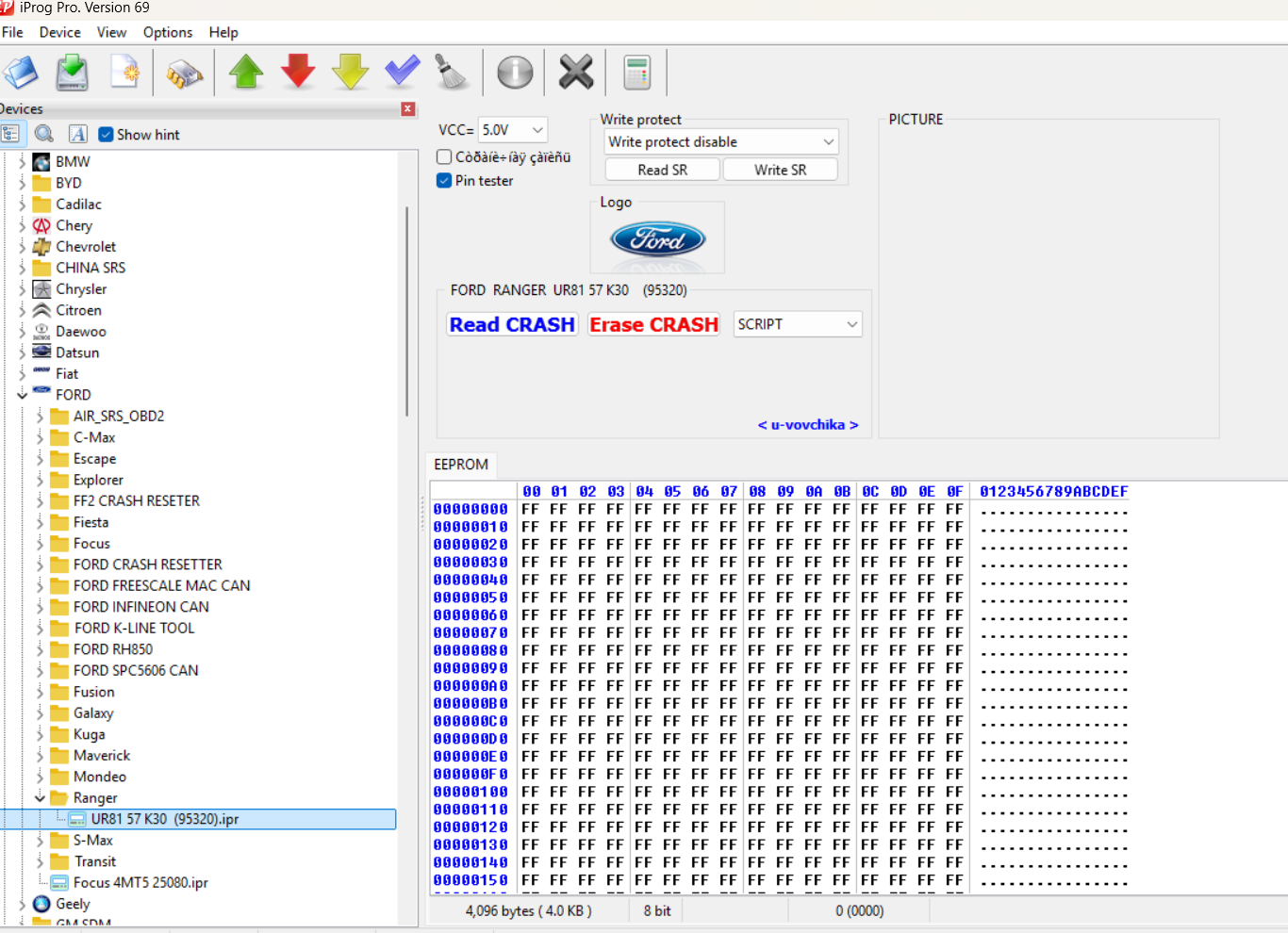Click the Devices tree vertical scrollbar
This screenshot has width=1288, height=933.
pos(407,311)
